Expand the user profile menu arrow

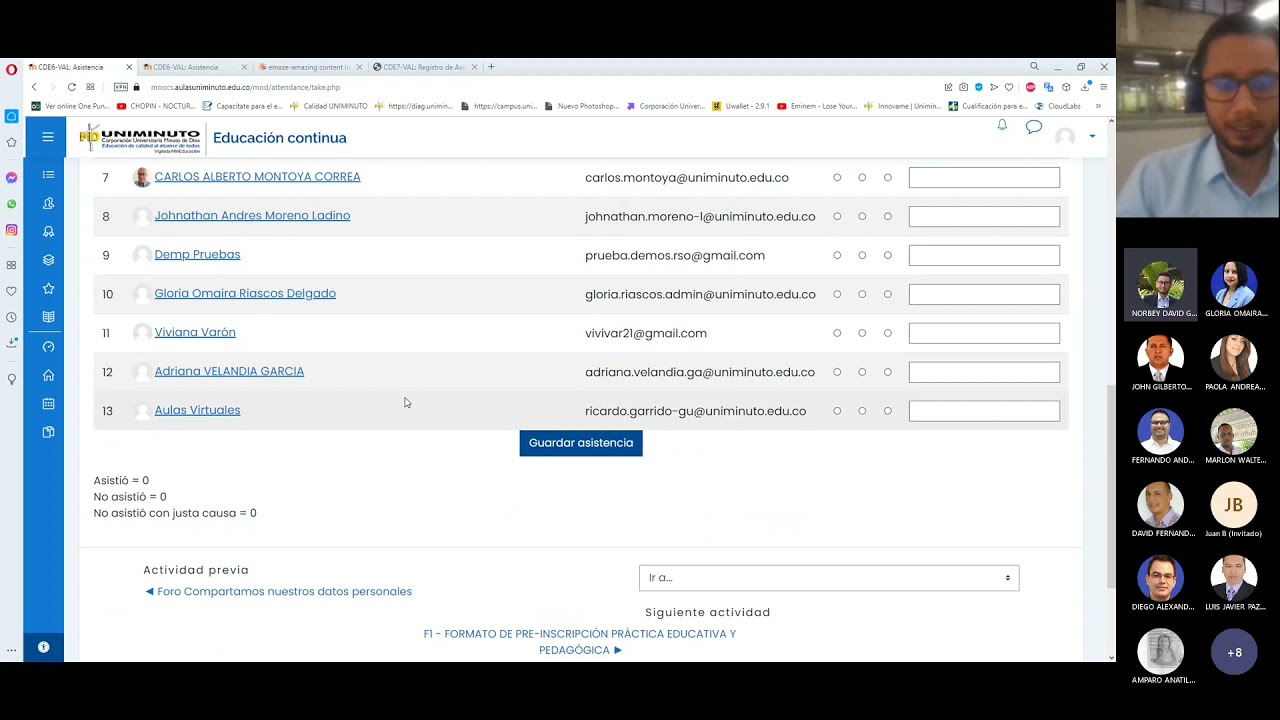(1092, 136)
